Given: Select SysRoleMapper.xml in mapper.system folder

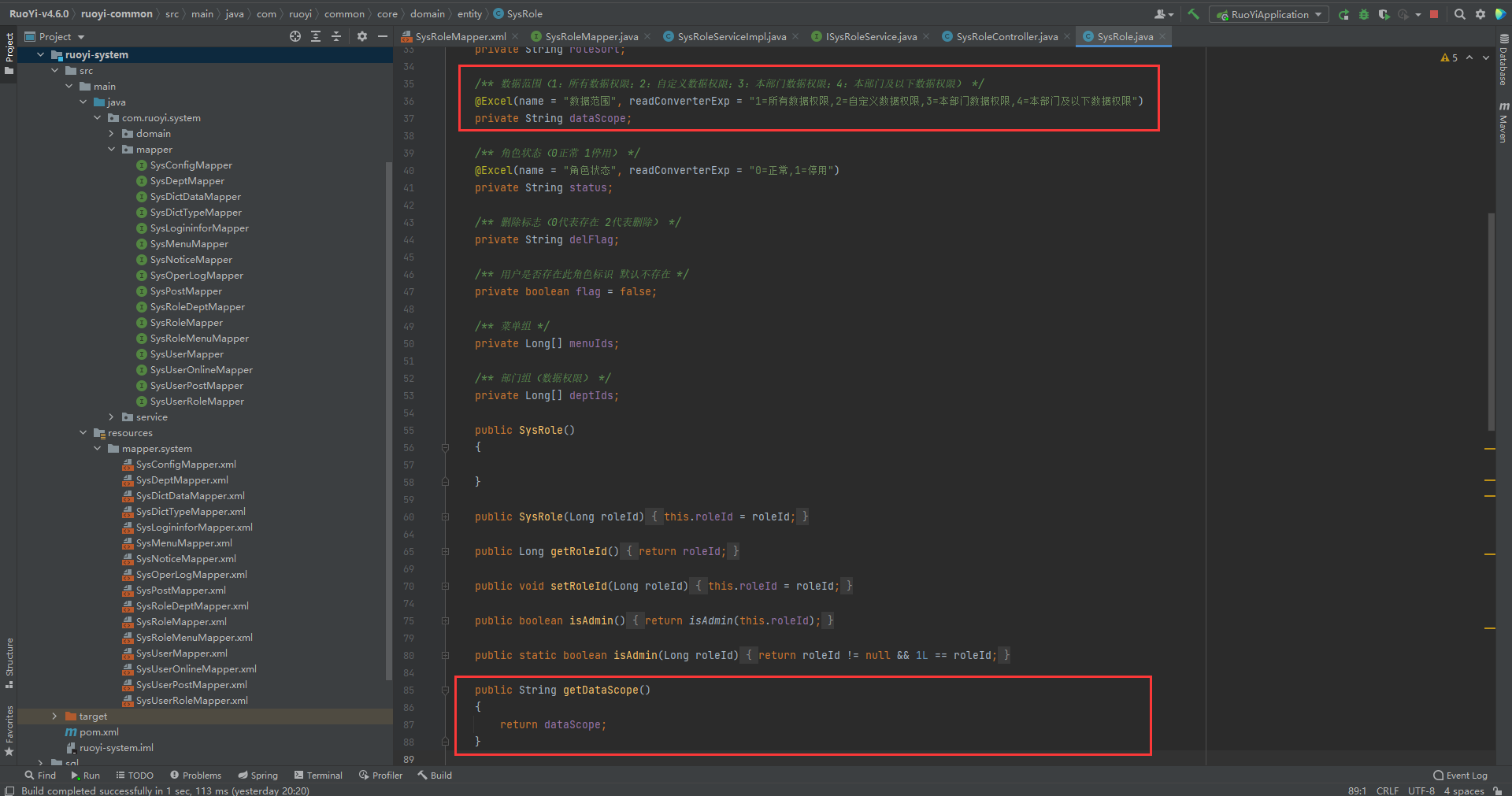Looking at the screenshot, I should (x=181, y=622).
